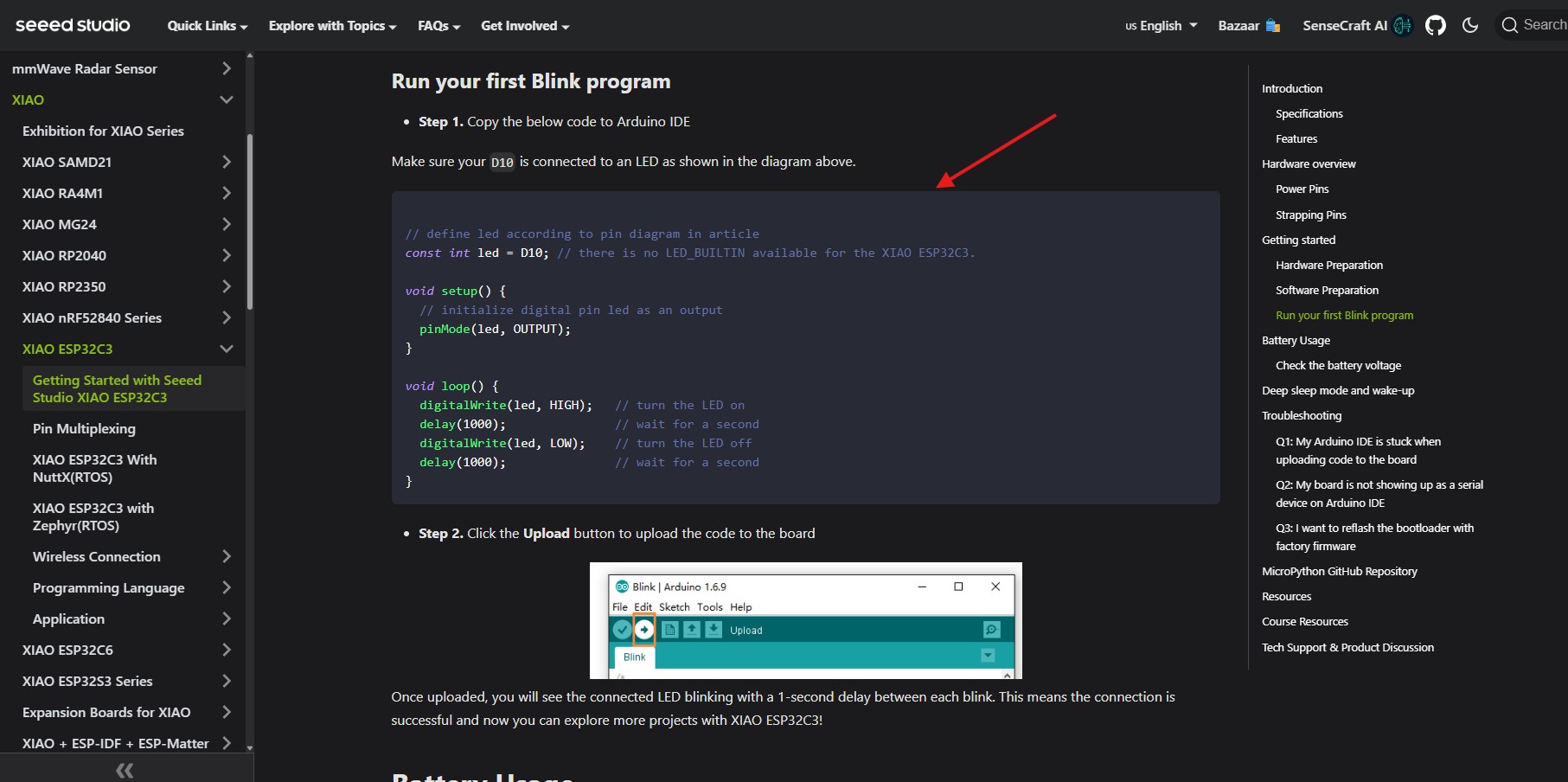The image size is (1568, 782).
Task: Collapse the XIAO section chevron
Action: coord(227,99)
